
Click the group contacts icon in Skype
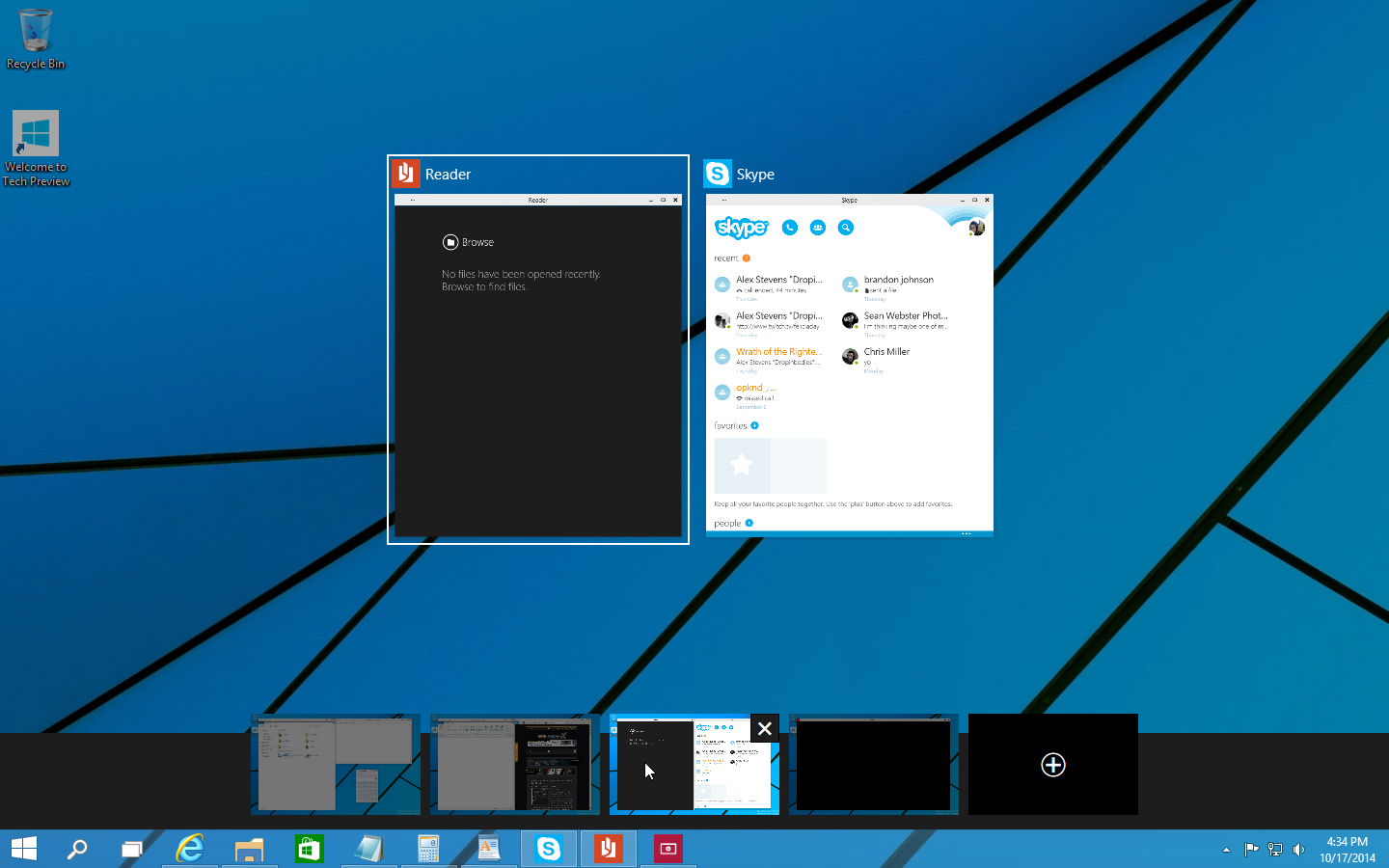point(818,228)
